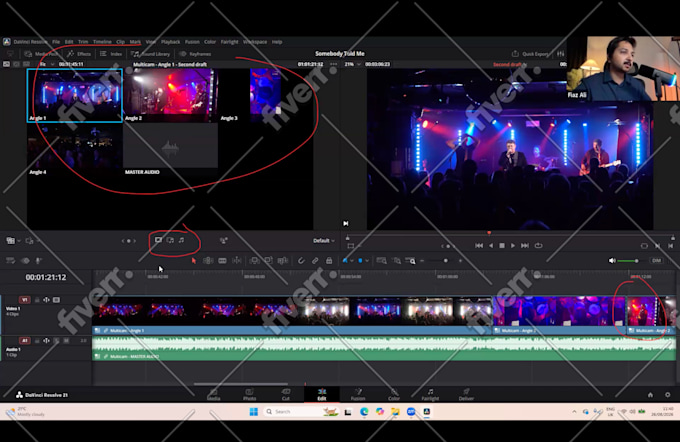
Task: Open the Workspace menu
Action: [x=255, y=42]
